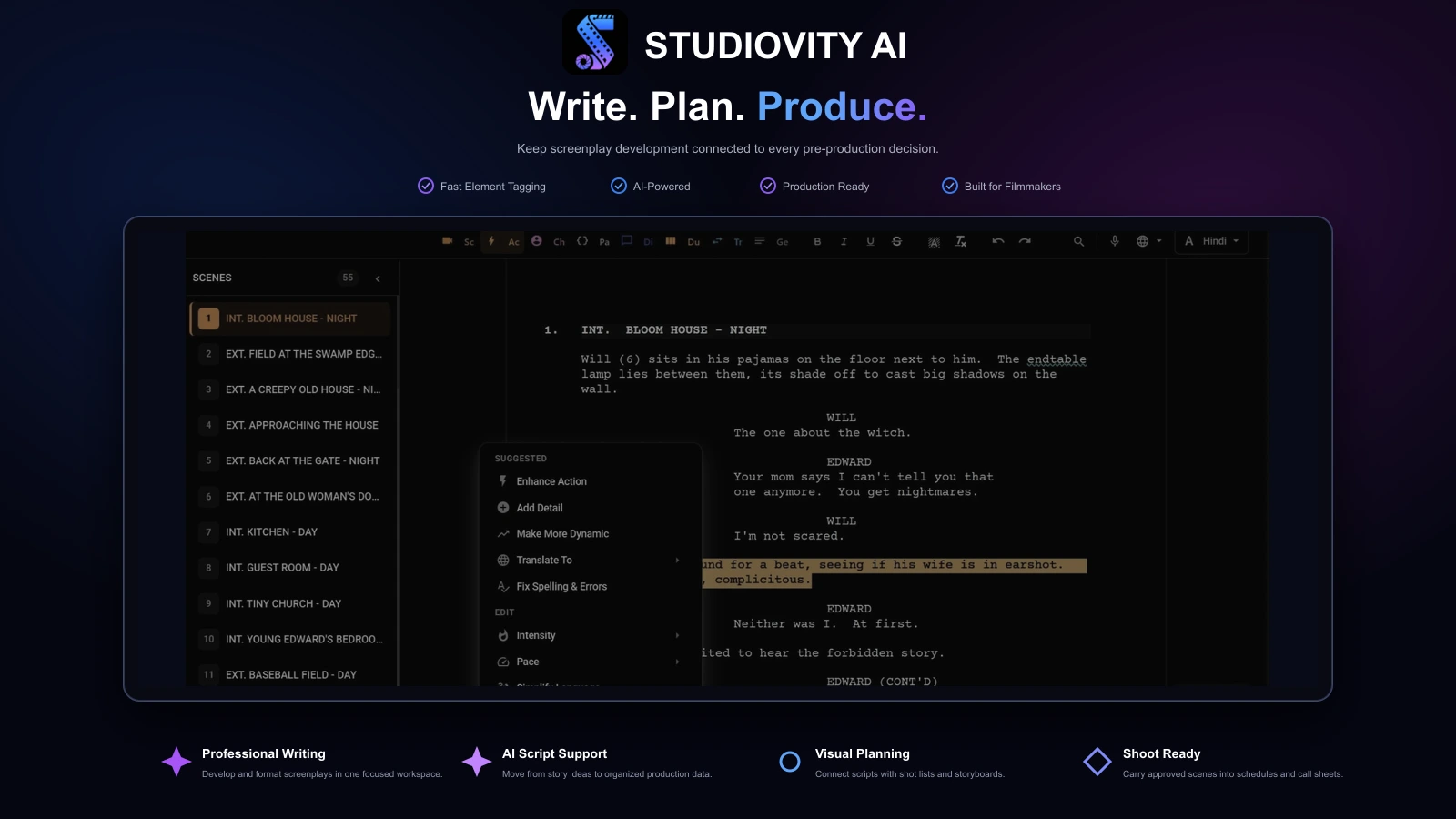This screenshot has height=819, width=1456.
Task: Open scene 6 EXT. AT THE OLD WOMAN'S
Action: (290, 496)
